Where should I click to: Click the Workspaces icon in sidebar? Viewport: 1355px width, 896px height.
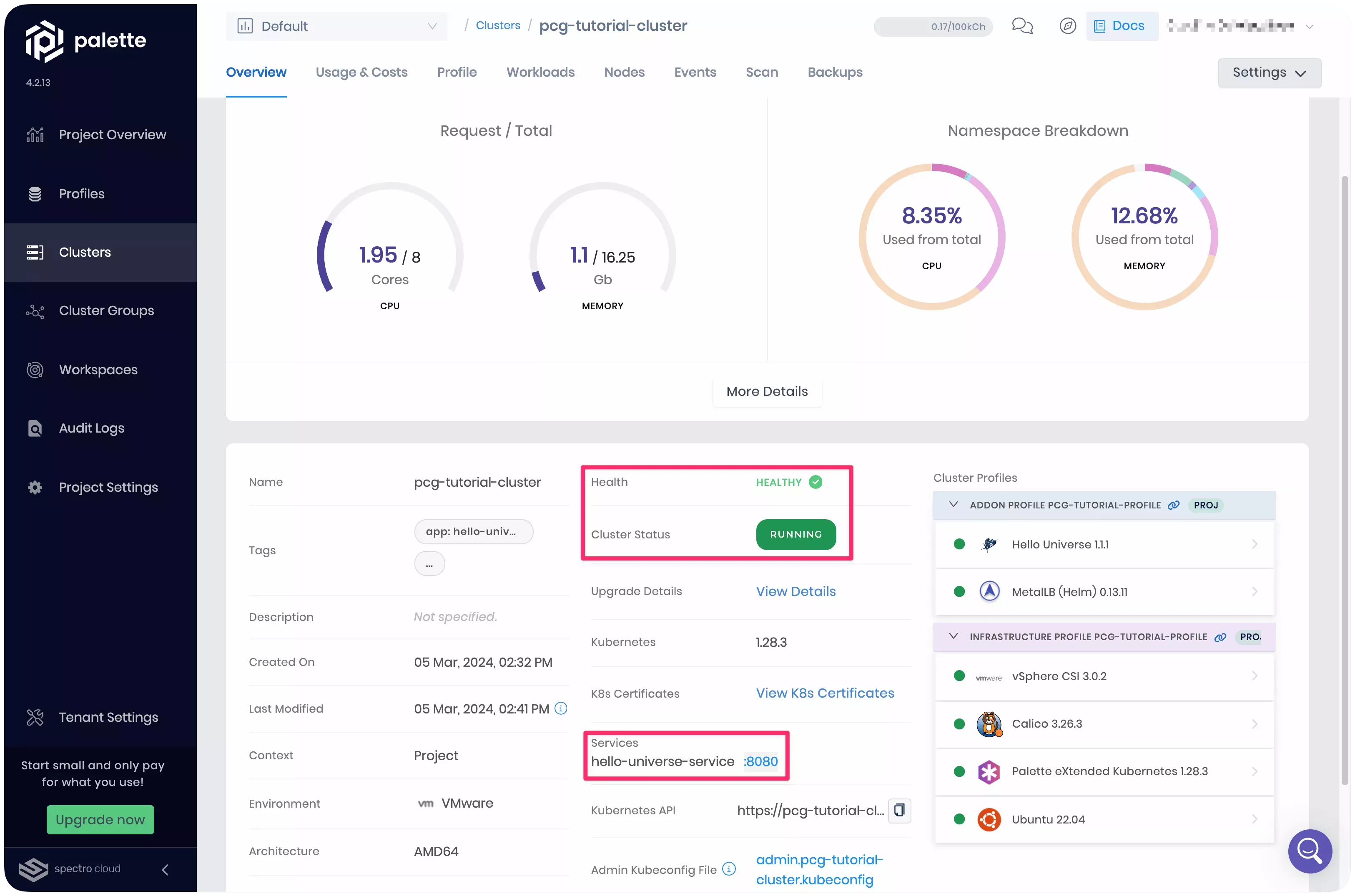click(x=34, y=368)
